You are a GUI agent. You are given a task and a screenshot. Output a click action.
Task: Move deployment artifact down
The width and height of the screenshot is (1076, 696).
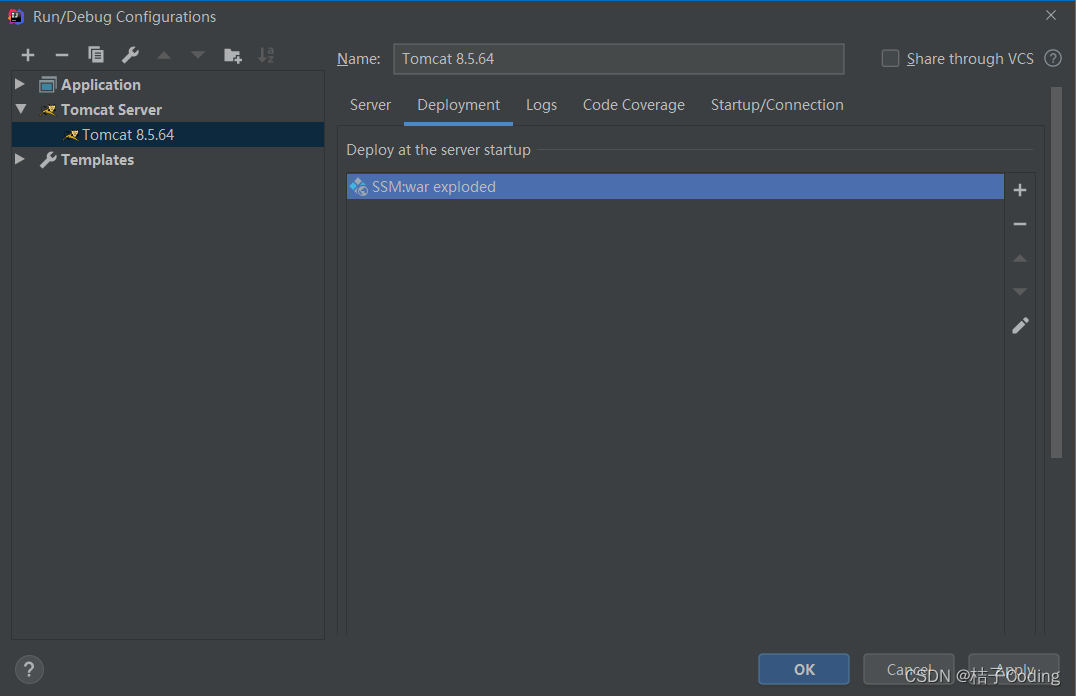coord(1020,292)
